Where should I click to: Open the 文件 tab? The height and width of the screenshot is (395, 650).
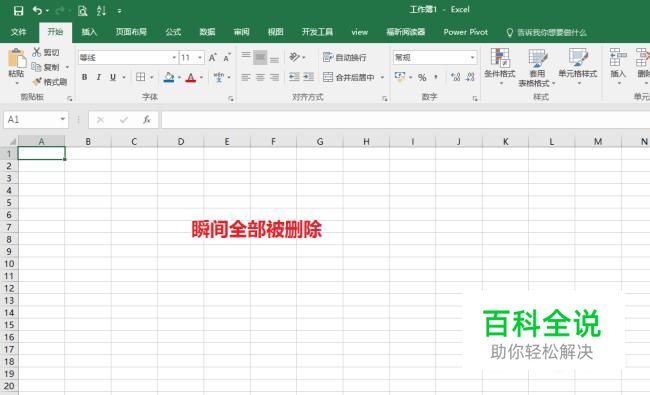click(18, 32)
